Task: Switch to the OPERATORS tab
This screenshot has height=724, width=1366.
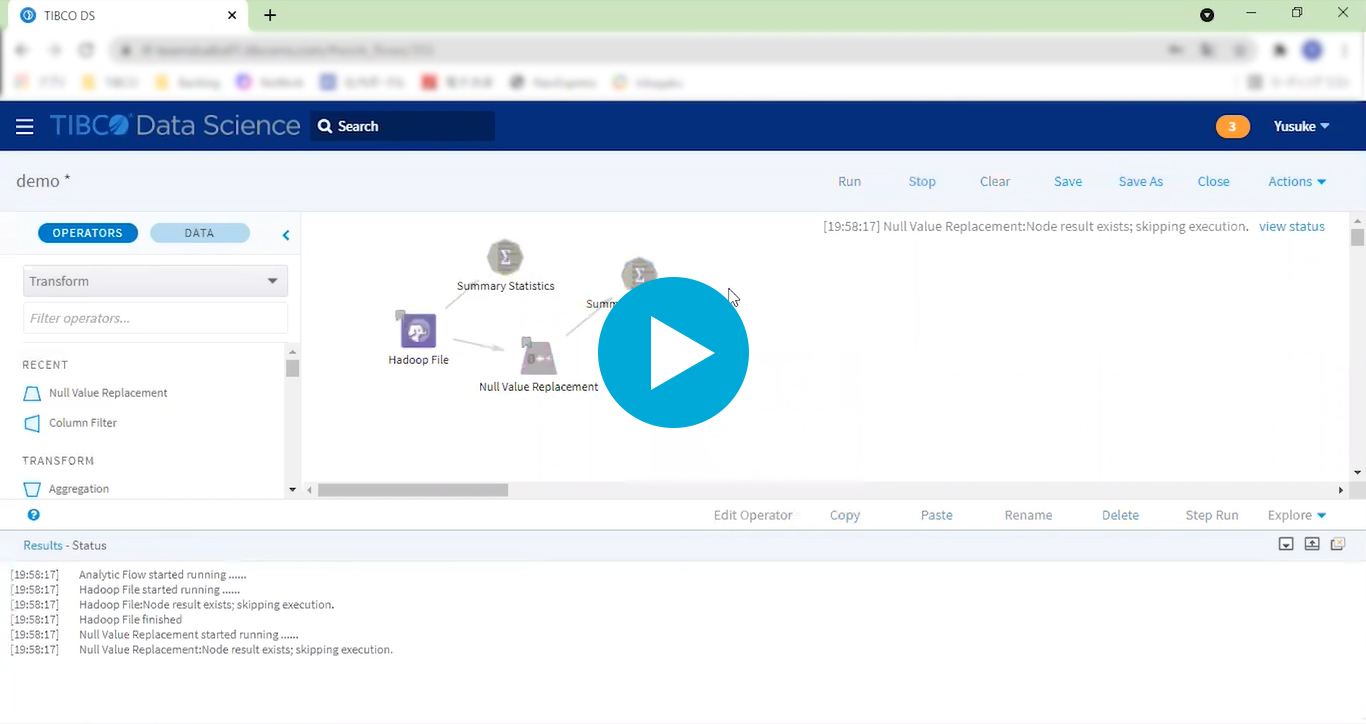Action: [88, 233]
